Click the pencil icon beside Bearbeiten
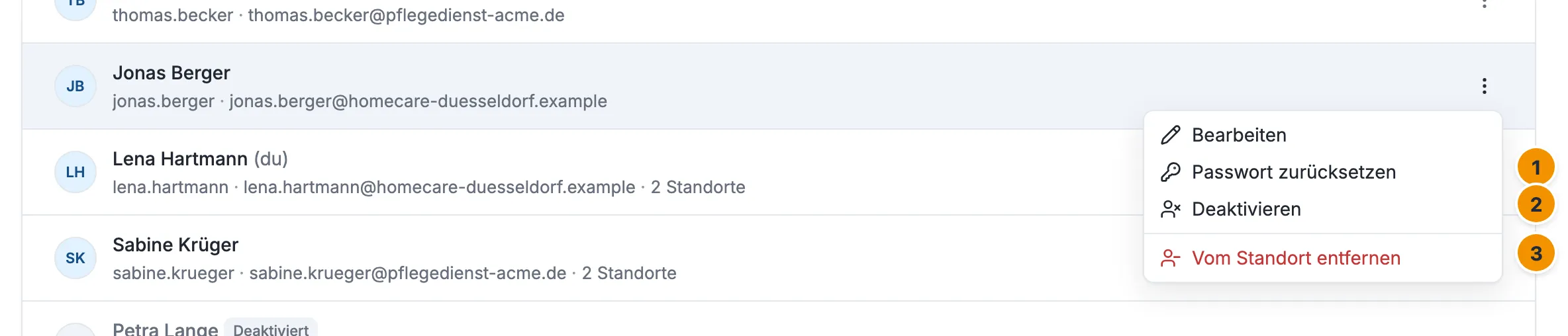Screen dimensions: 1568x336 (1170, 135)
